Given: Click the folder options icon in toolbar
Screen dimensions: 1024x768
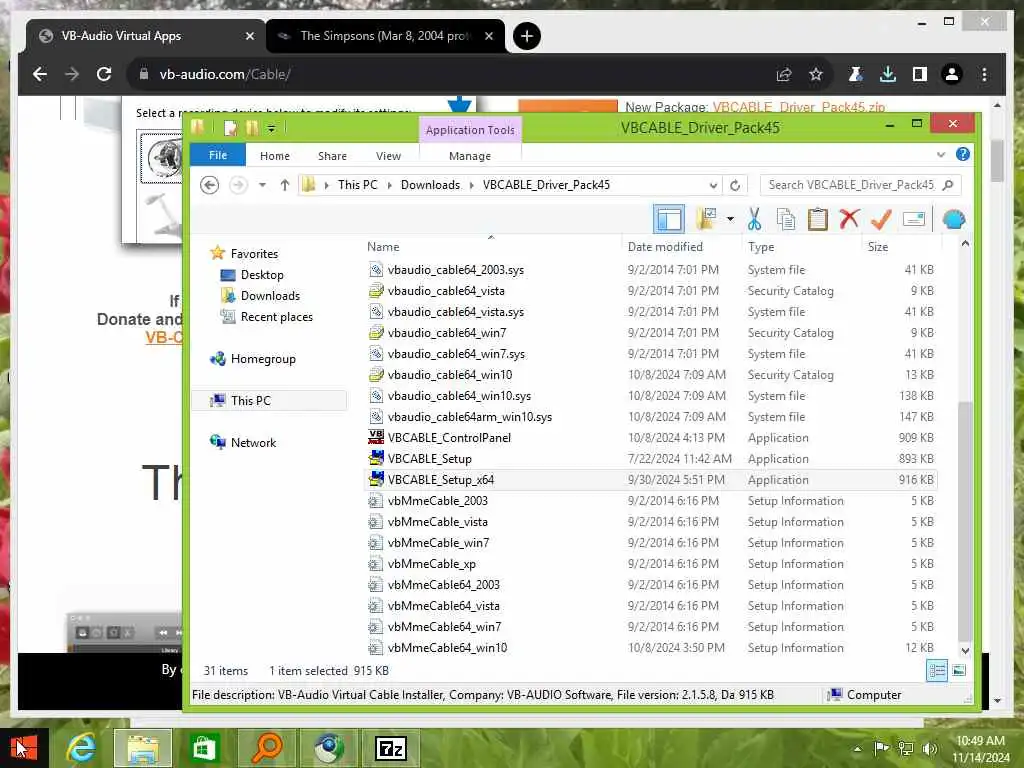Looking at the screenshot, I should click(706, 219).
